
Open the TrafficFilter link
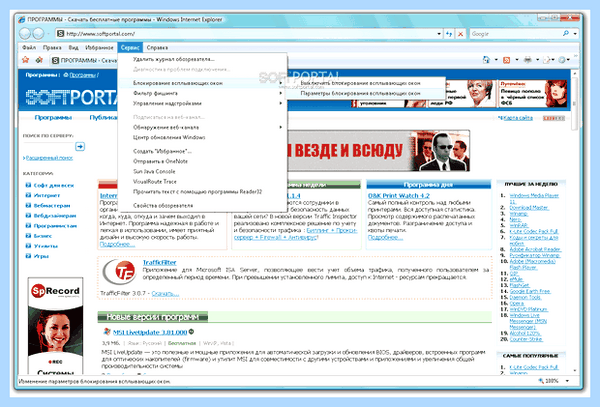[159, 262]
